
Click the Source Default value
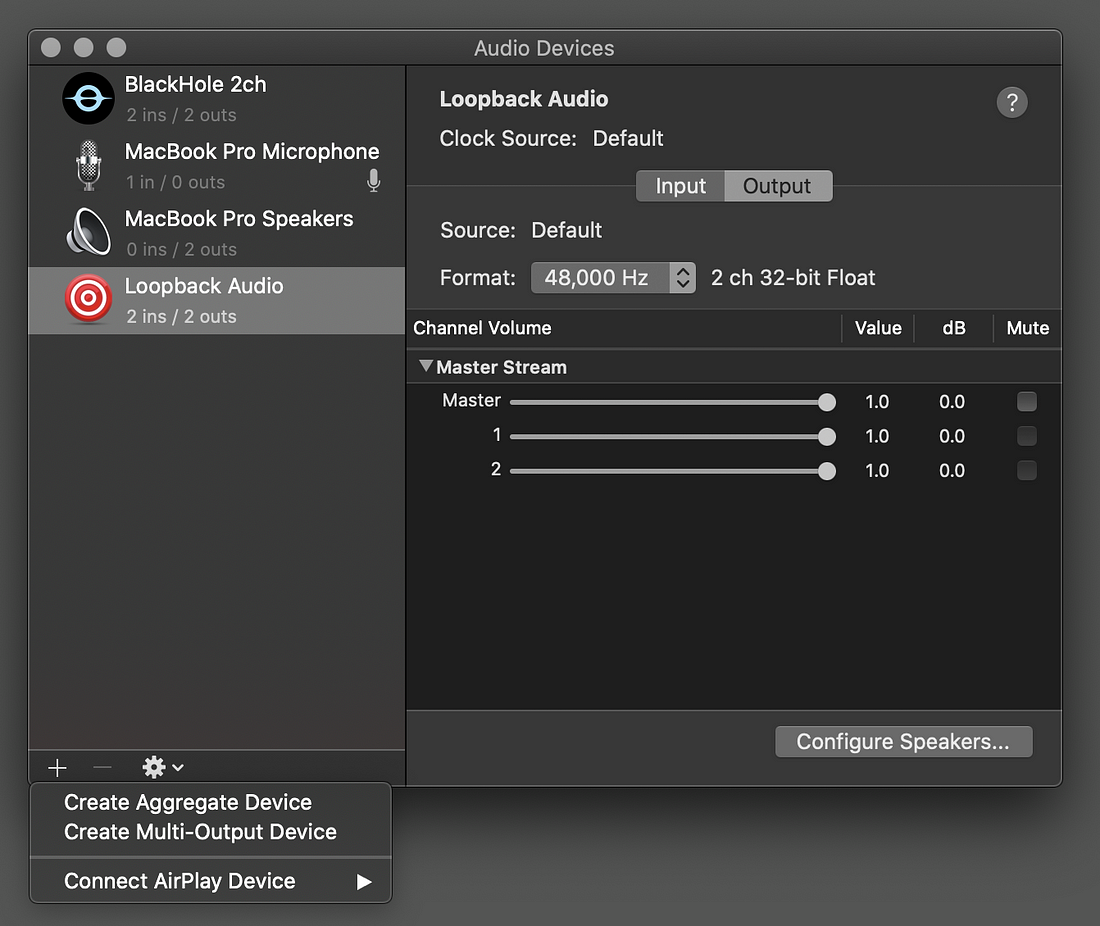coord(566,230)
